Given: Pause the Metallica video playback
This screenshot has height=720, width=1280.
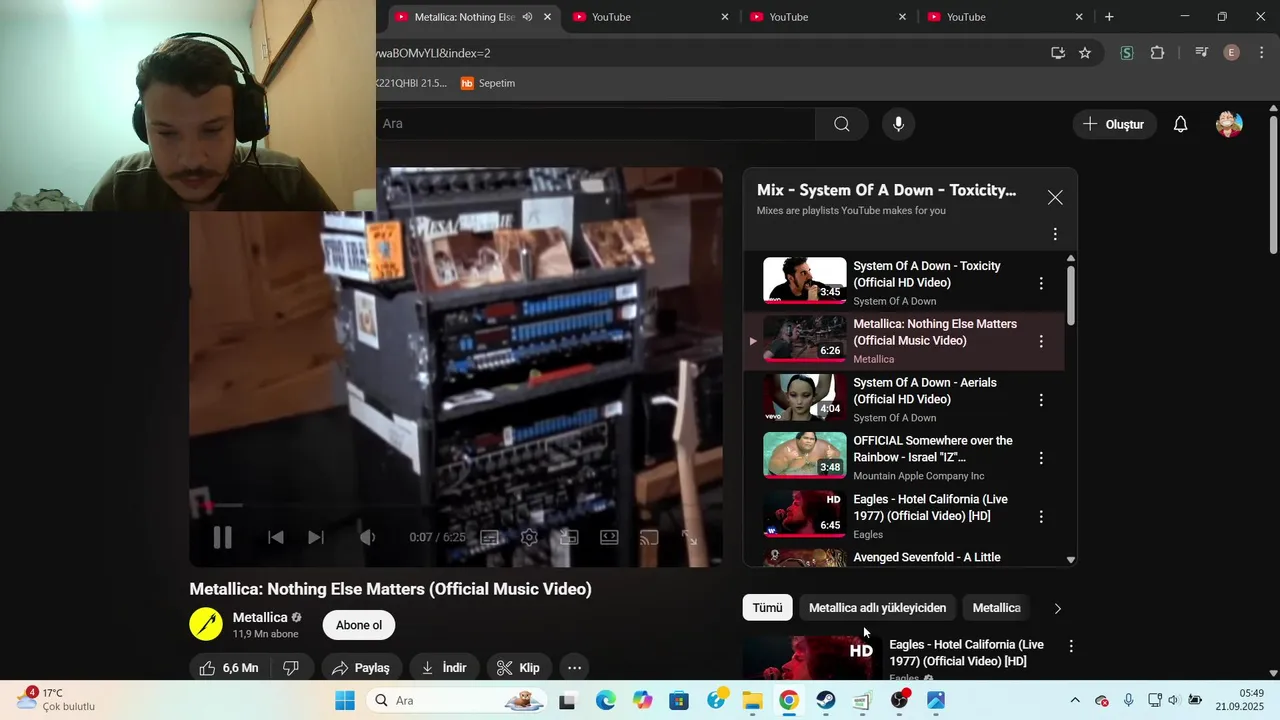Looking at the screenshot, I should (222, 537).
